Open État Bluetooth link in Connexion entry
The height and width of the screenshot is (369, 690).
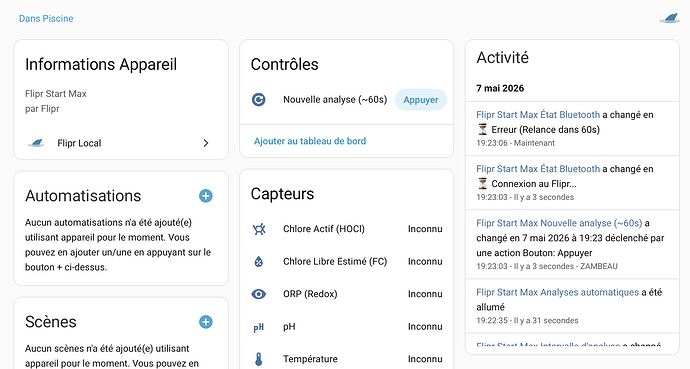(x=538, y=169)
